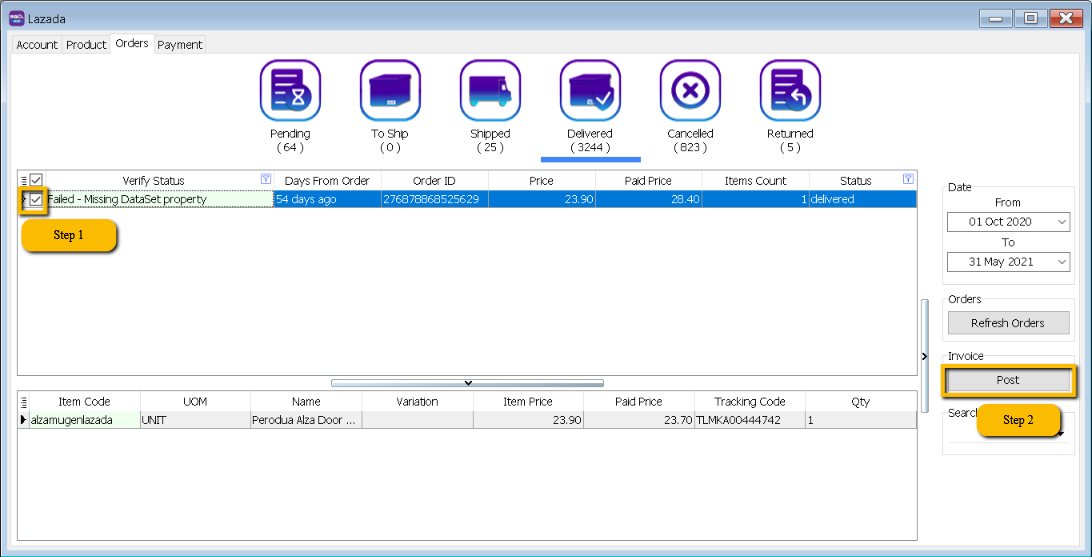Screen dimensions: 1092x557
Task: Uncheck the failed order row checkbox
Action: point(36,200)
